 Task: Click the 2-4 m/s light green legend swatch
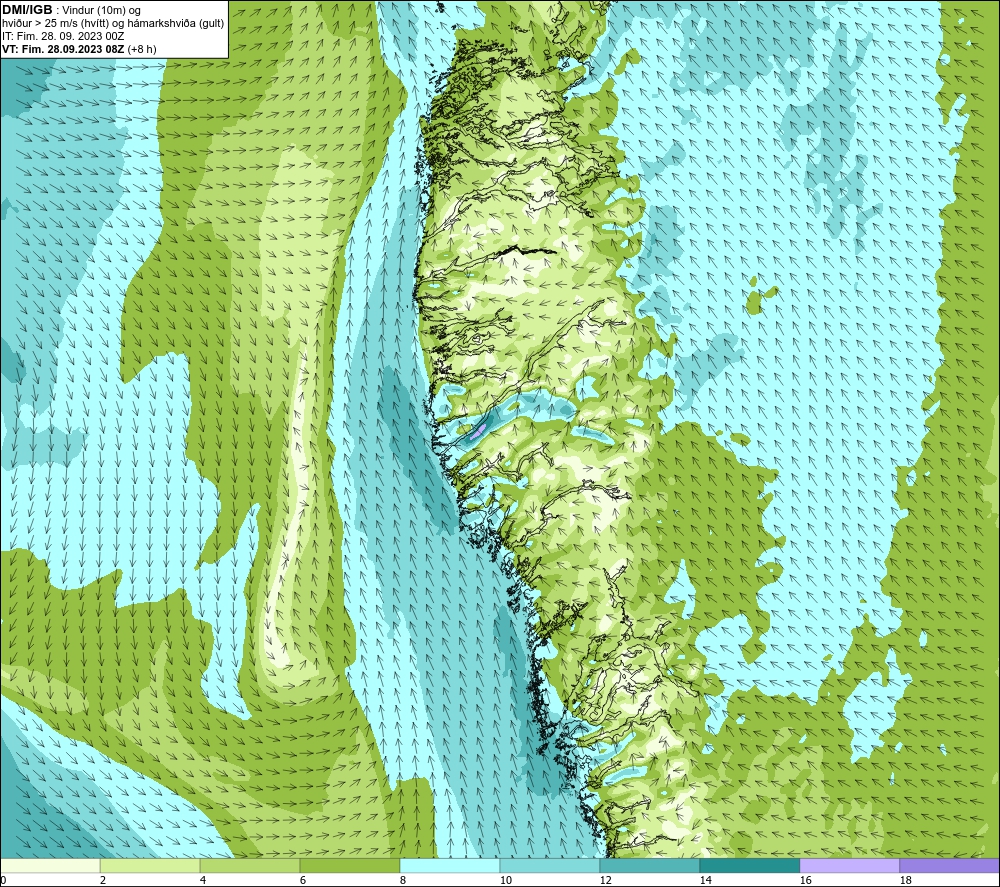click(150, 865)
